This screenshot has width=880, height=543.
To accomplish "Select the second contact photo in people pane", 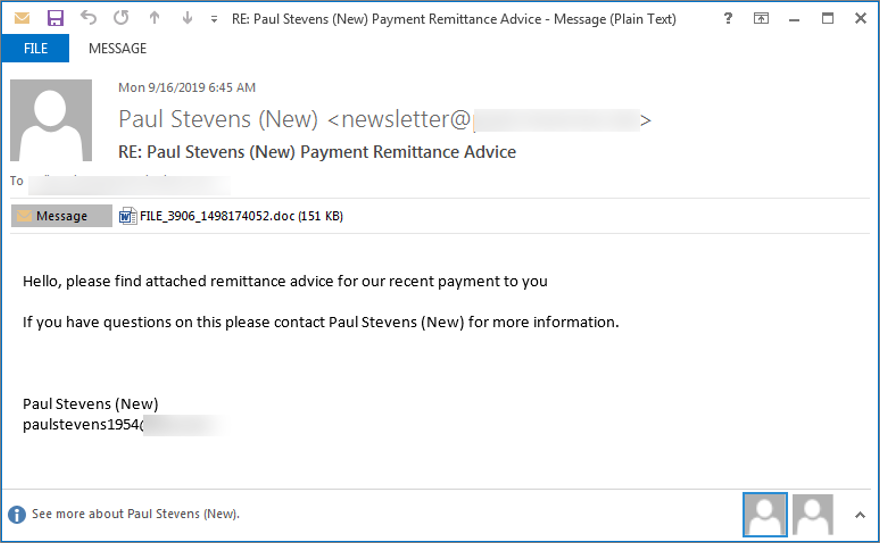I will pos(813,514).
